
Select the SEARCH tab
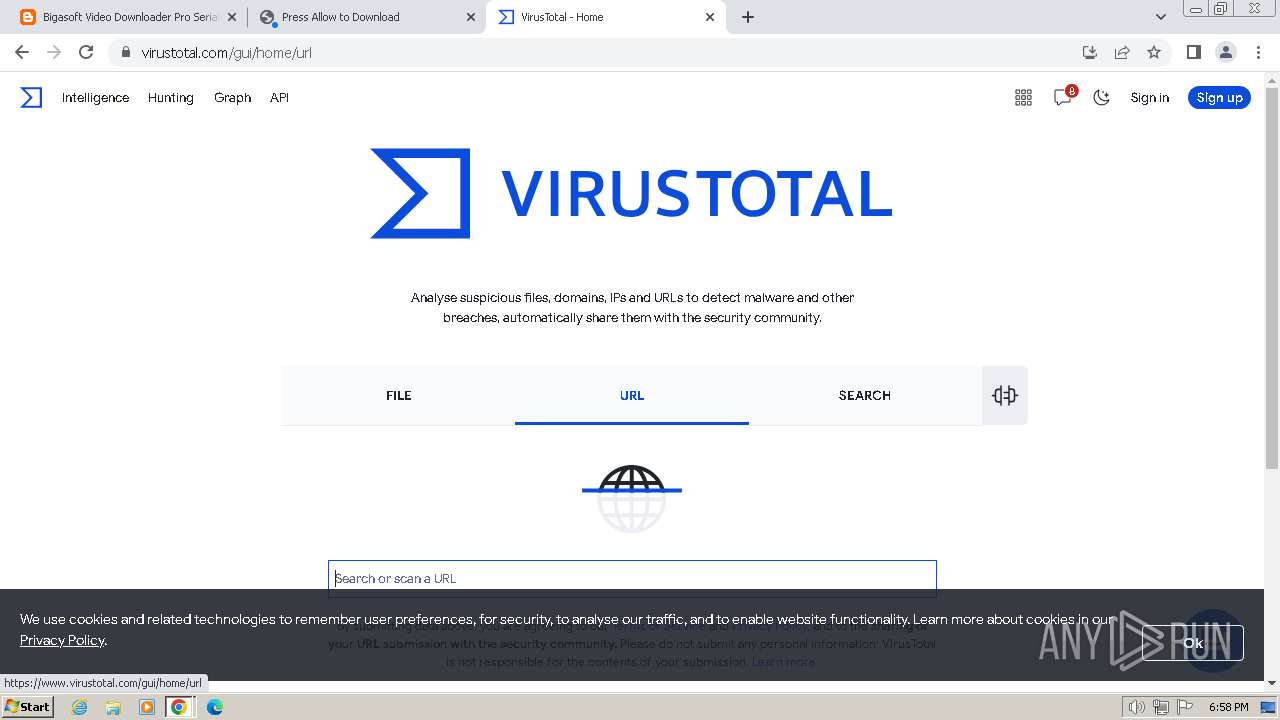[x=865, y=395]
